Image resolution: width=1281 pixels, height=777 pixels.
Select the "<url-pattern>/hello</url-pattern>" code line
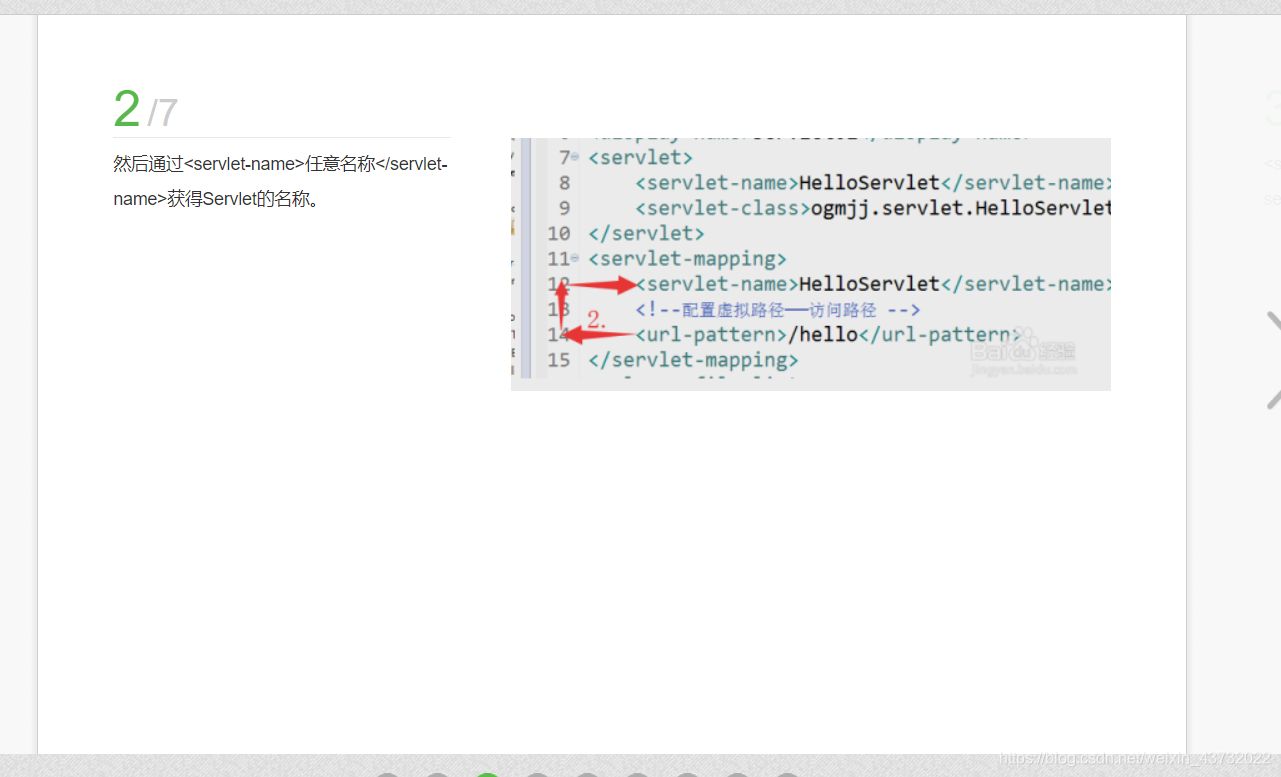tap(827, 334)
